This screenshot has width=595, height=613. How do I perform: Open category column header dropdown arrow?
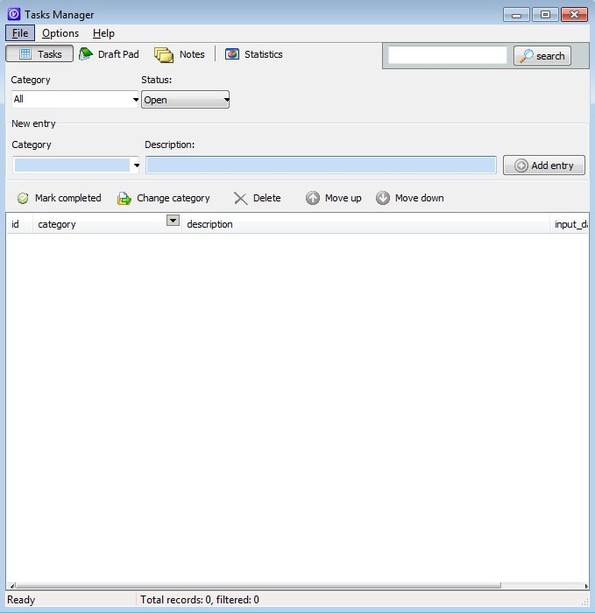[x=173, y=220]
